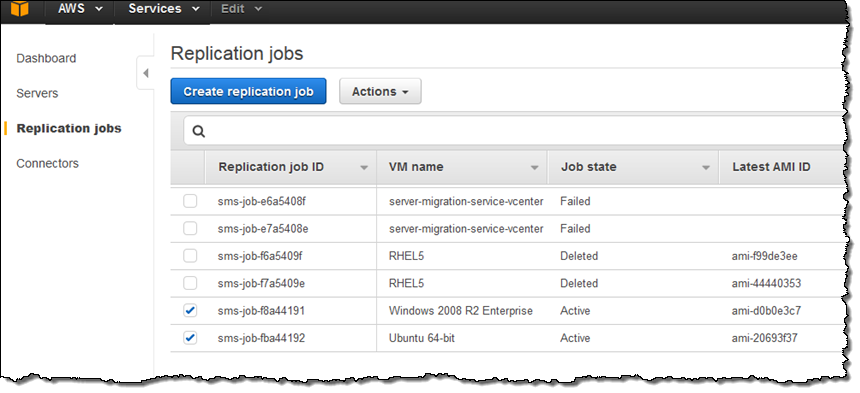Image resolution: width=860 pixels, height=393 pixels.
Task: Collapse the left sidebar arrow
Action: [145, 72]
